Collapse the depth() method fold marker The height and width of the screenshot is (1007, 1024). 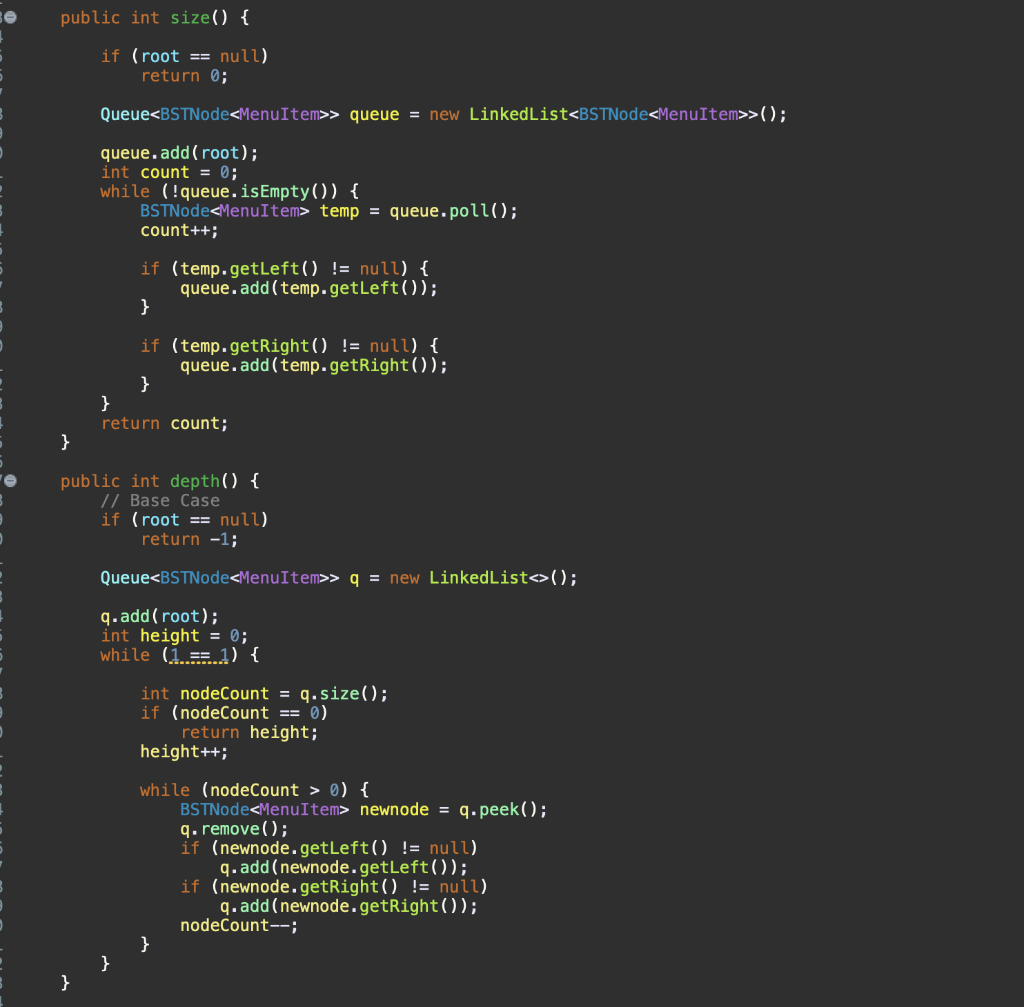pos(9,479)
